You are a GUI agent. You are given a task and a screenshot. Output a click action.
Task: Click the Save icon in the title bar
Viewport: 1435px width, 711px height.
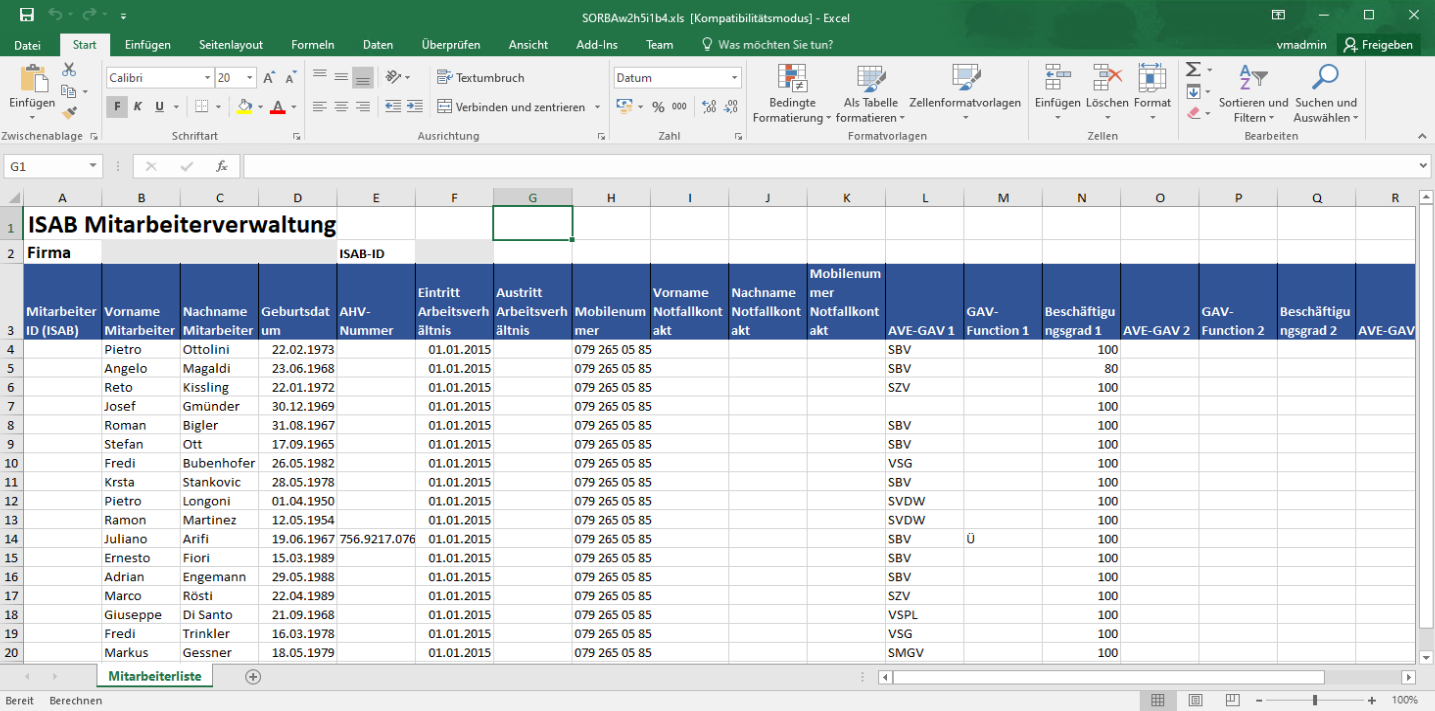pyautogui.click(x=27, y=15)
